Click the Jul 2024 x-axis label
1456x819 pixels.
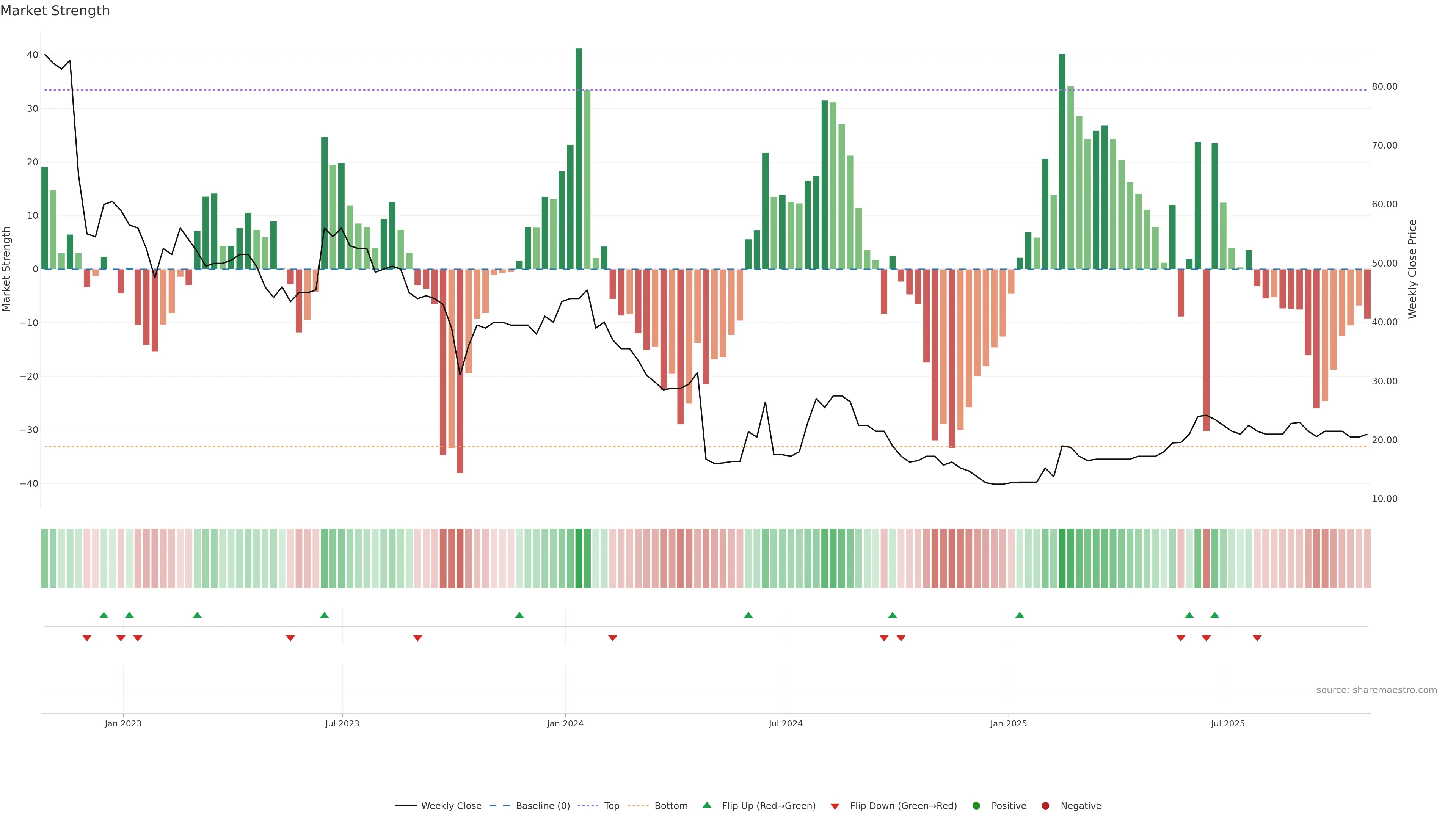point(785,723)
